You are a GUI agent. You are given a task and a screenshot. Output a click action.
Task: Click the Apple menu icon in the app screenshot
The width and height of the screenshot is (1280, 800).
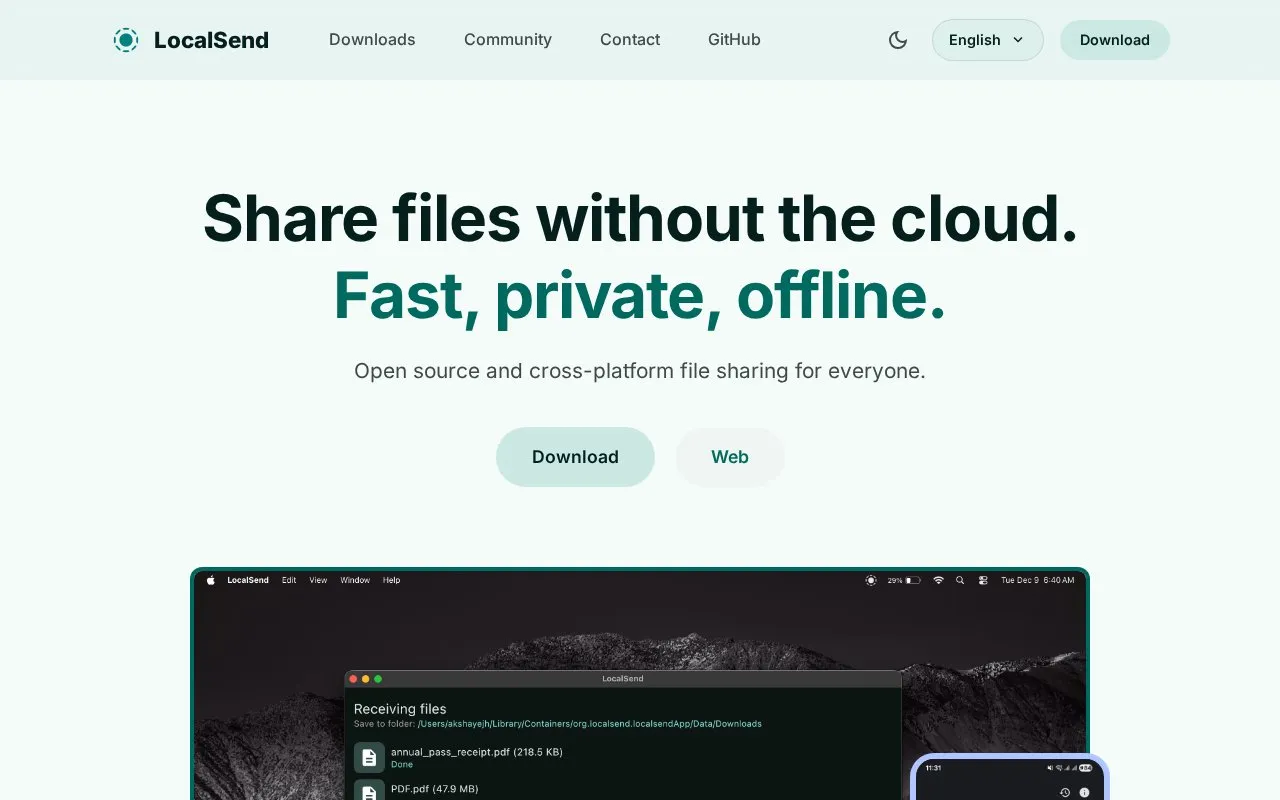click(211, 580)
